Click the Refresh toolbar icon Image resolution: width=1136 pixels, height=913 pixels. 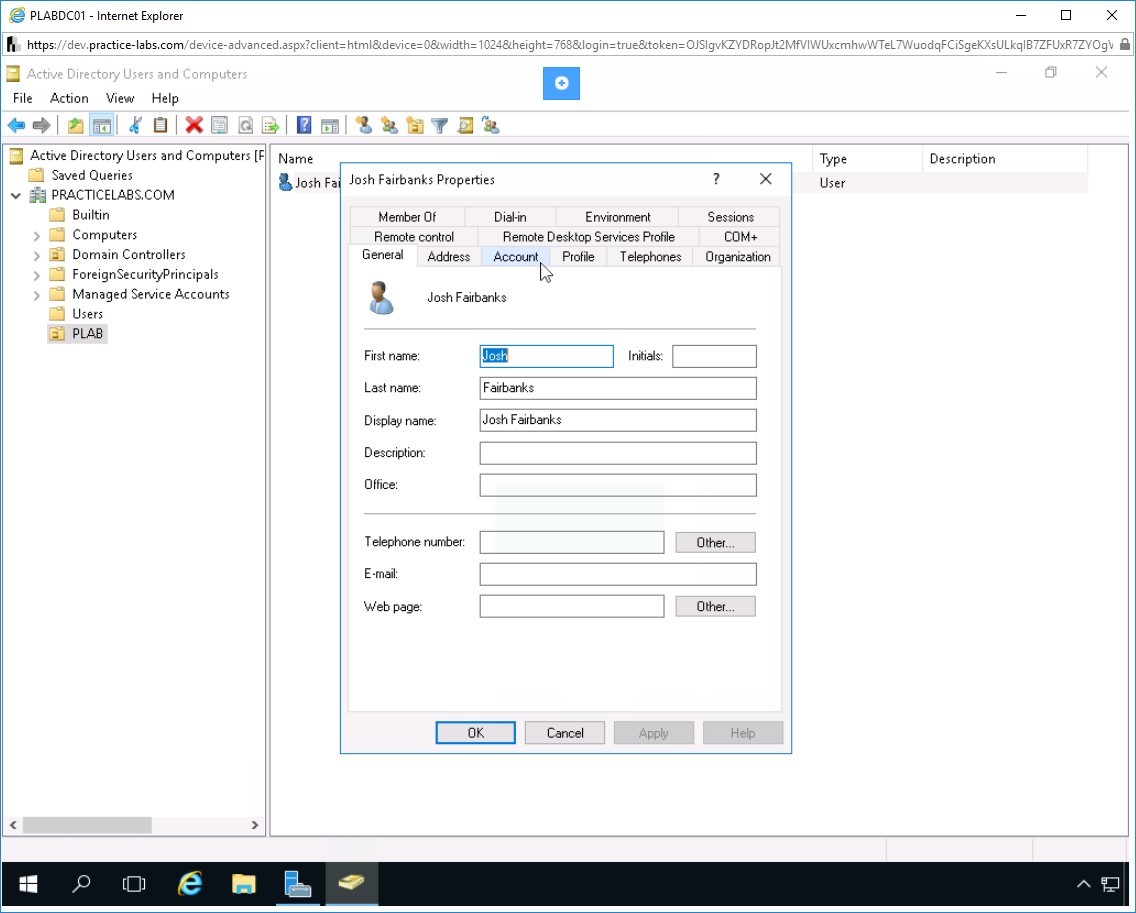point(246,125)
